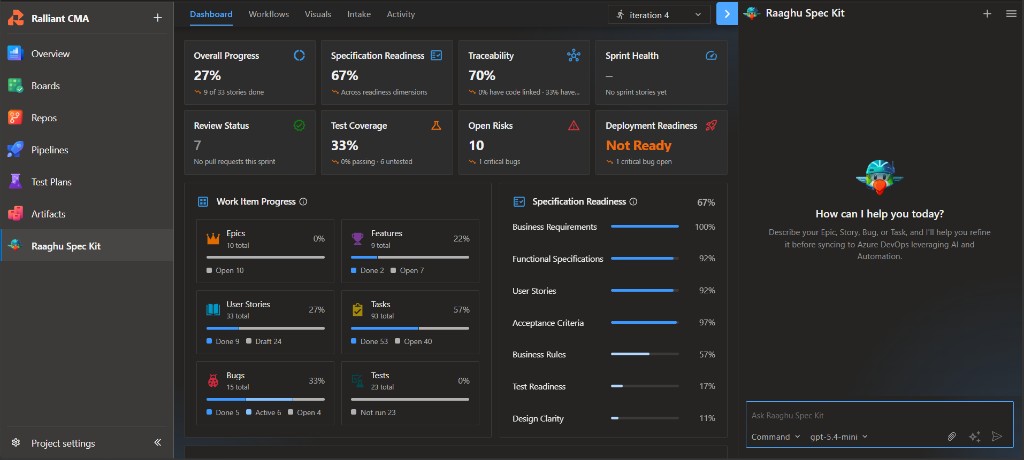Switch to the Activity tab

tap(400, 14)
